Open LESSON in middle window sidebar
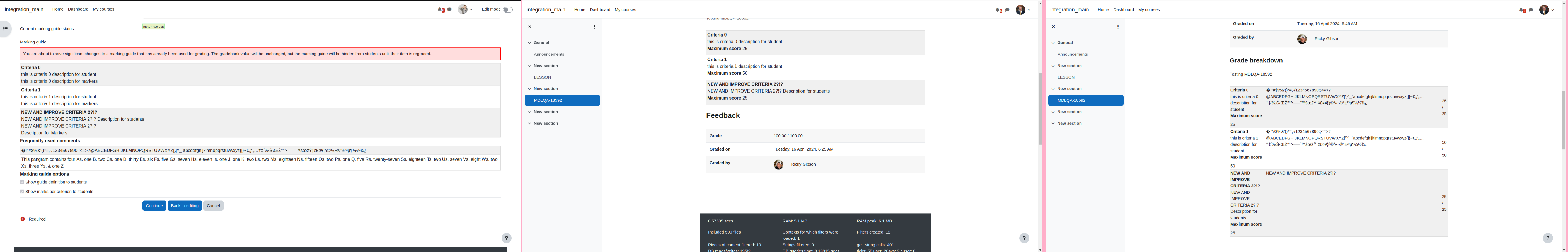Screen dimensions: 1568x252 click(542, 77)
